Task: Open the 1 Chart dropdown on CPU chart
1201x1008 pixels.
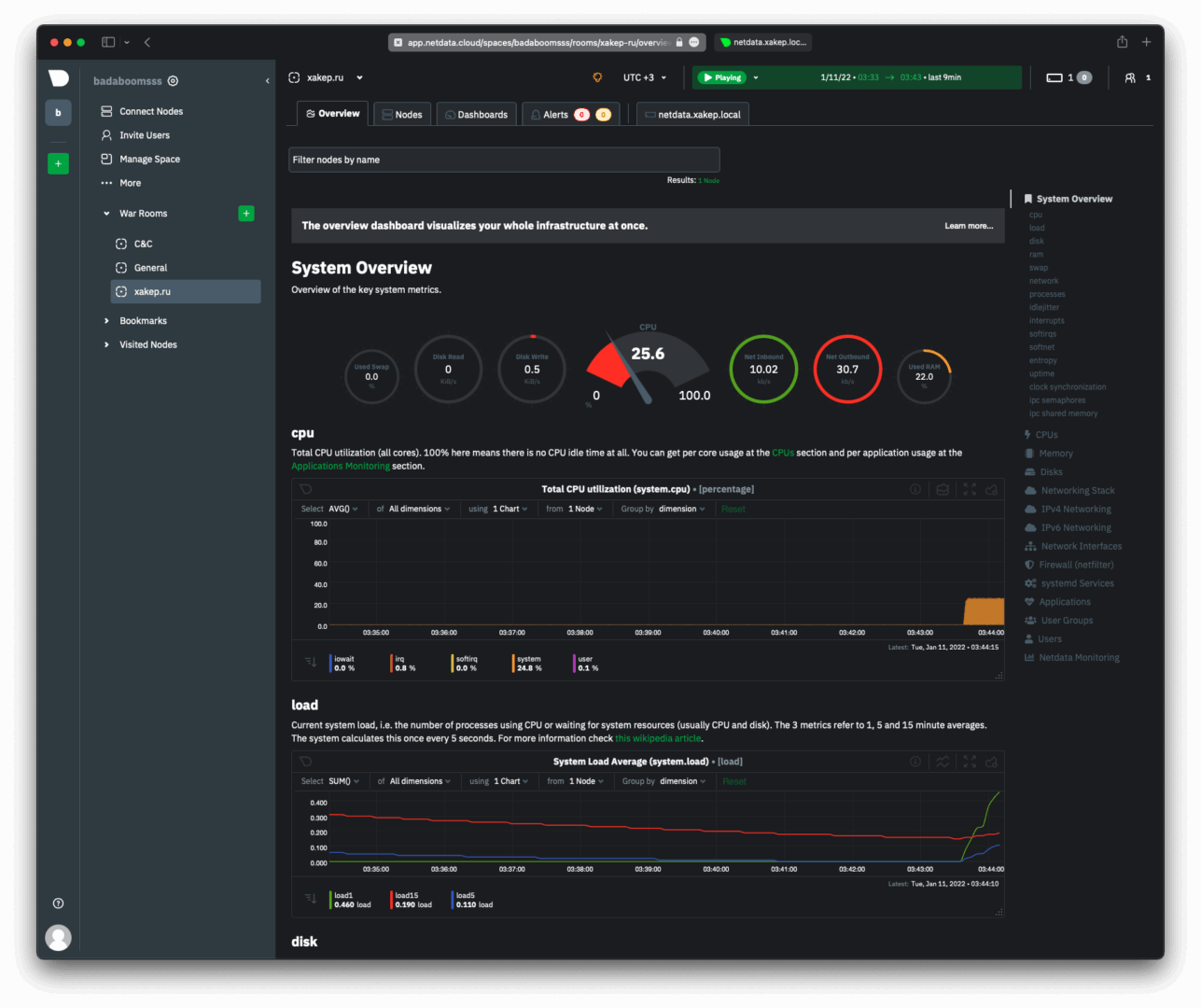Action: tap(510, 509)
